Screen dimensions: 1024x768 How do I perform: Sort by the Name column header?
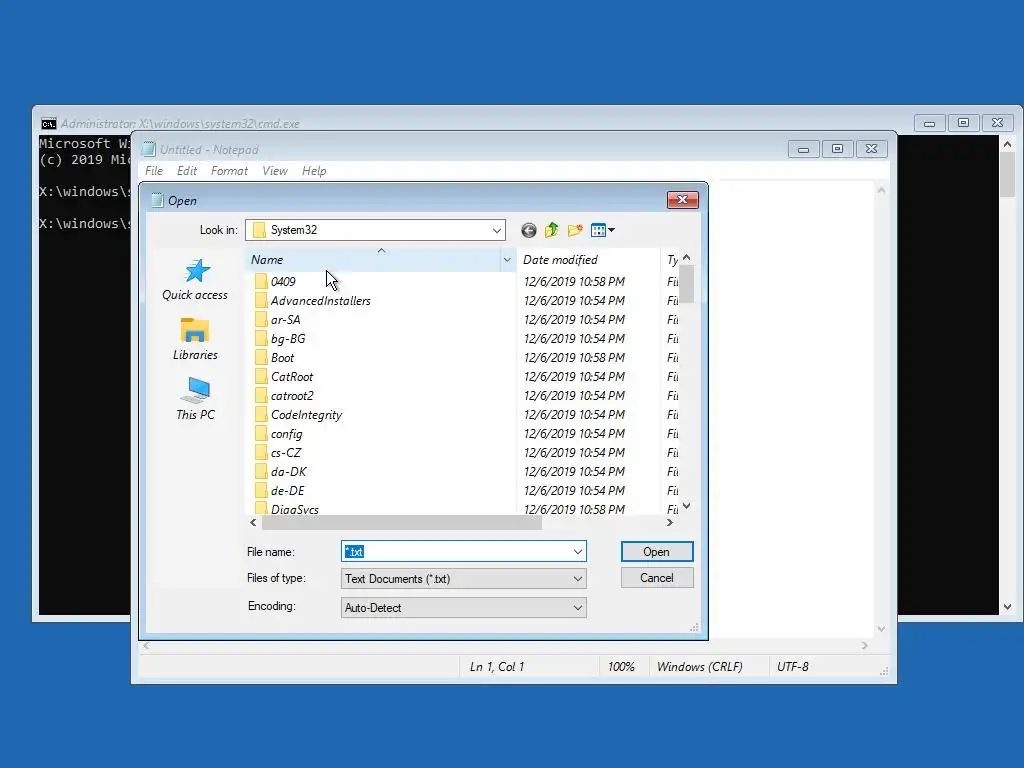tap(373, 260)
